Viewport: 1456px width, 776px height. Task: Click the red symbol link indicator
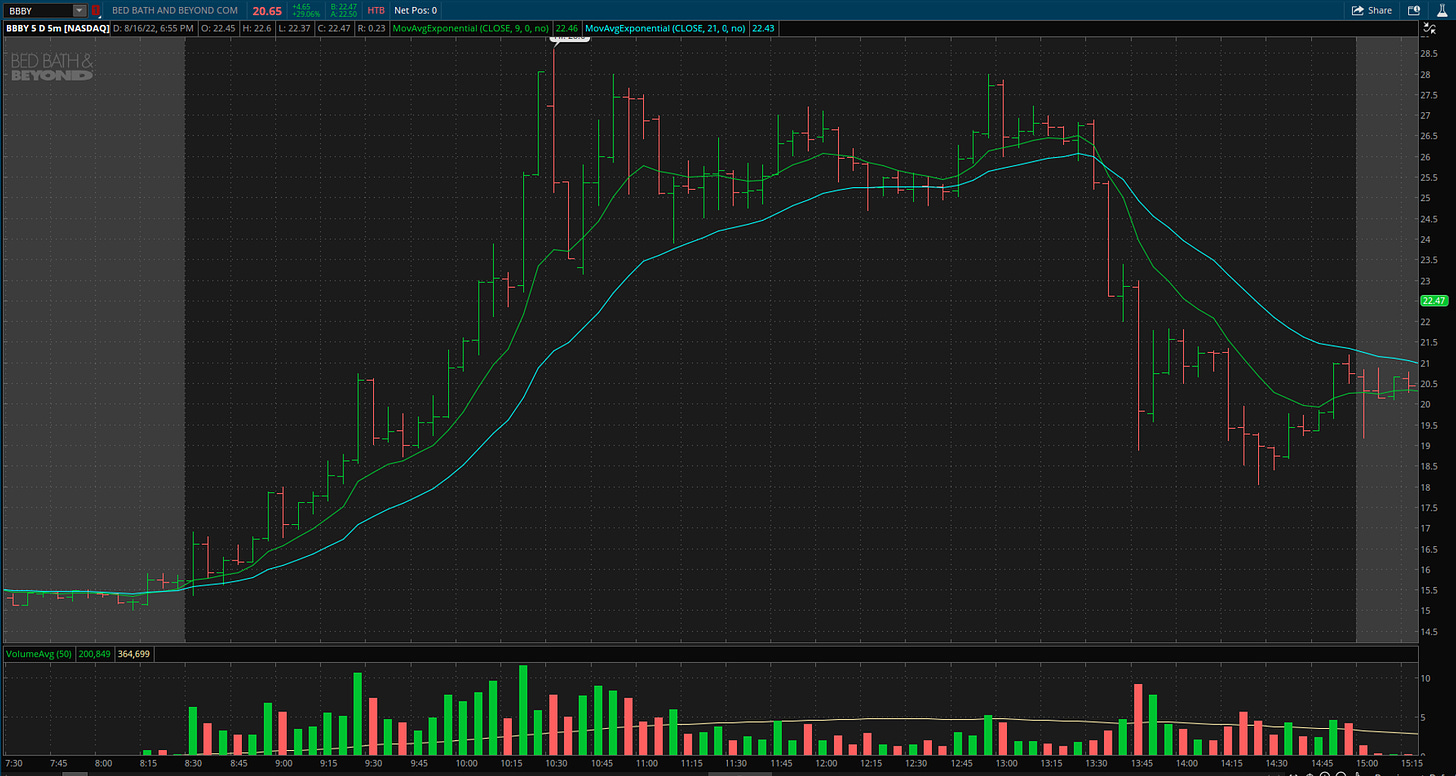pyautogui.click(x=95, y=10)
